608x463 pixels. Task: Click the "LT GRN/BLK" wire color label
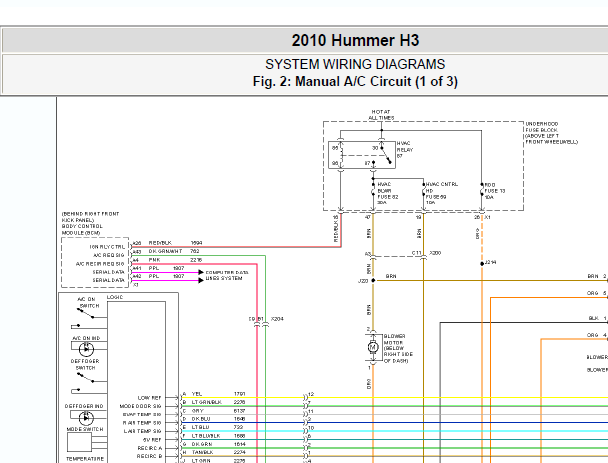point(206,402)
